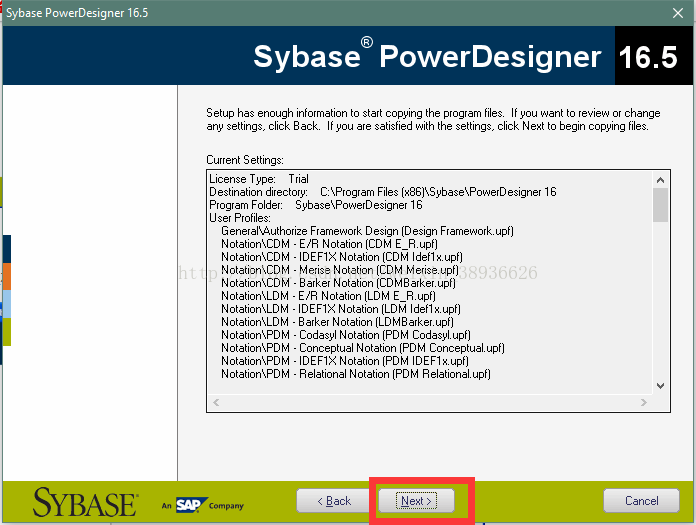Viewport: 696px width, 525px height.
Task: Select the 'PDM - IDEF1X Notation' line
Action: pos(345,360)
